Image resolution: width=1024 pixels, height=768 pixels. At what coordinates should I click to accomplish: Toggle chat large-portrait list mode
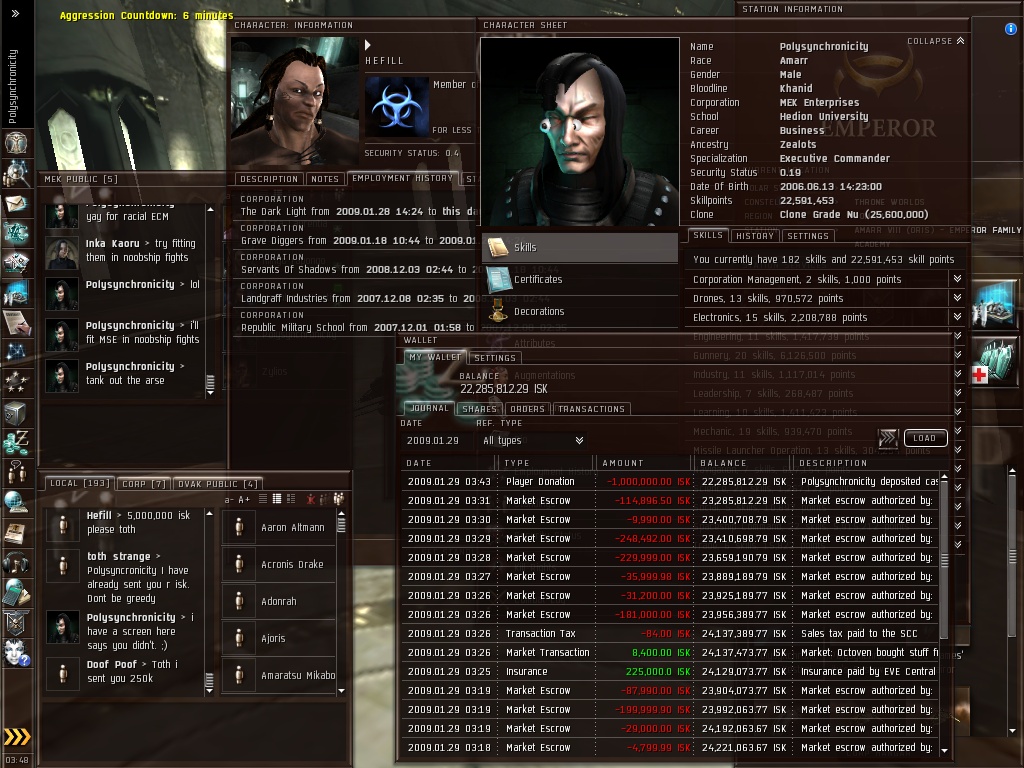(291, 499)
